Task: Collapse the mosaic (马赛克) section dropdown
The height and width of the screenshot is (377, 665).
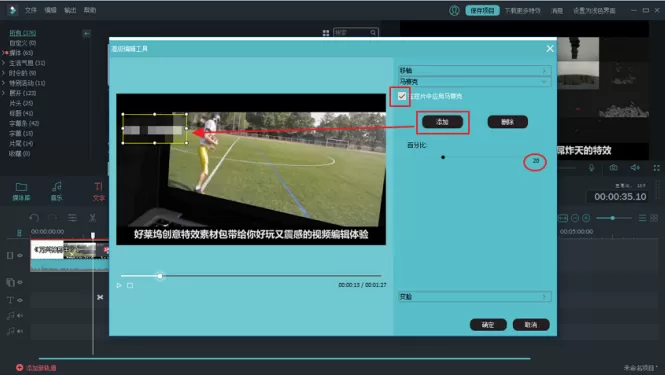Action: click(475, 81)
